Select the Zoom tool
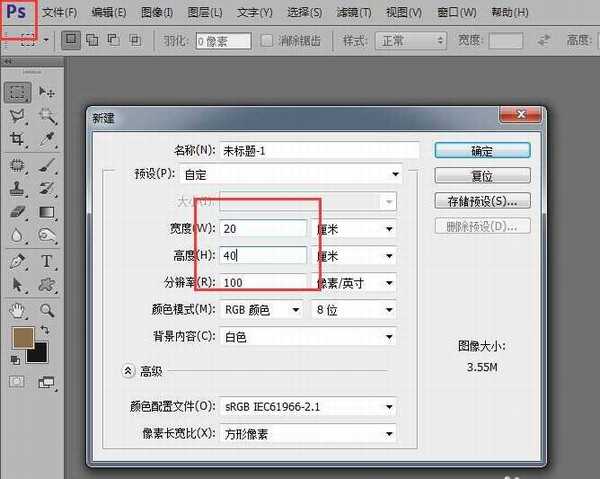 47,311
